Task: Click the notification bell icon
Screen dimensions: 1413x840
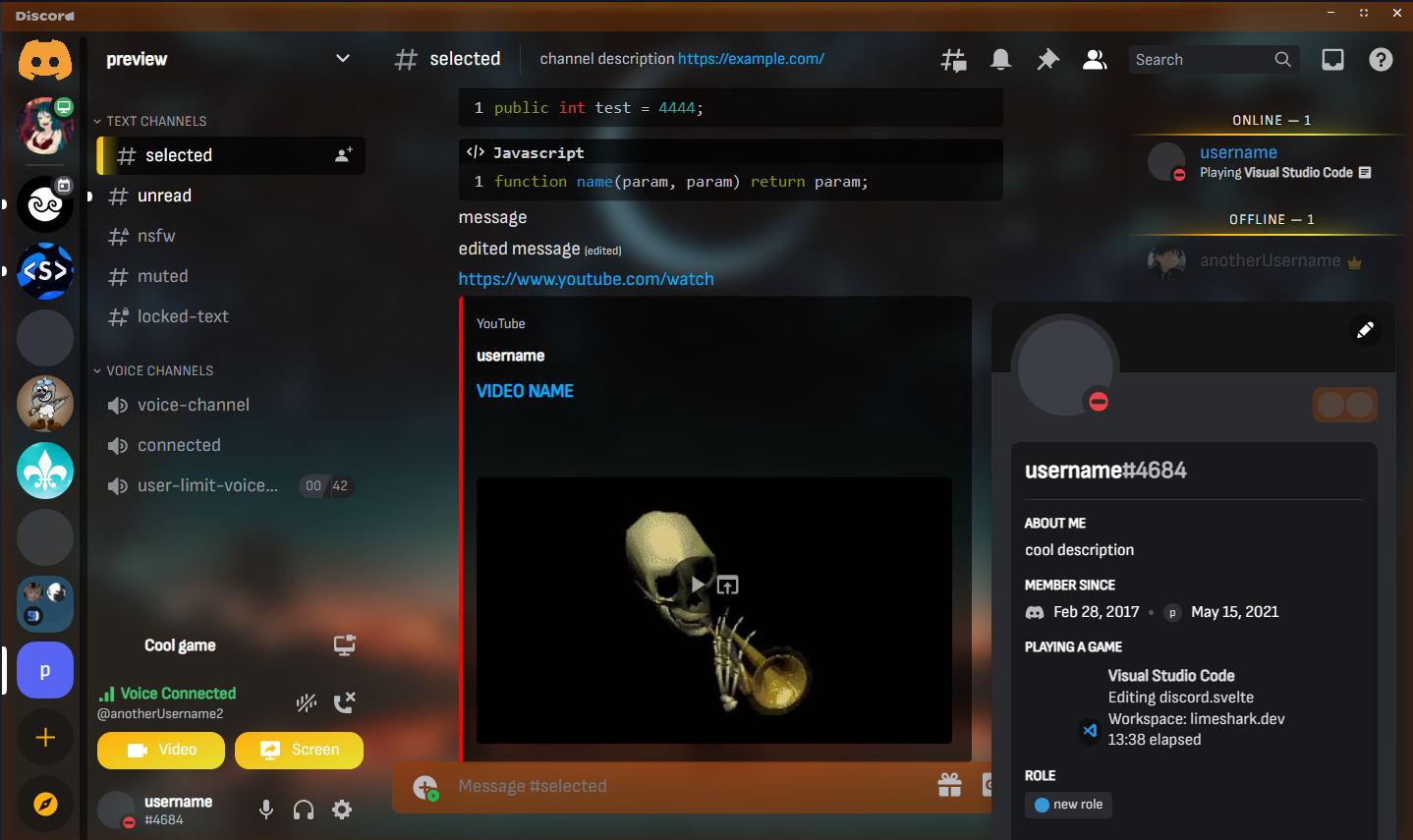Action: pos(1000,59)
